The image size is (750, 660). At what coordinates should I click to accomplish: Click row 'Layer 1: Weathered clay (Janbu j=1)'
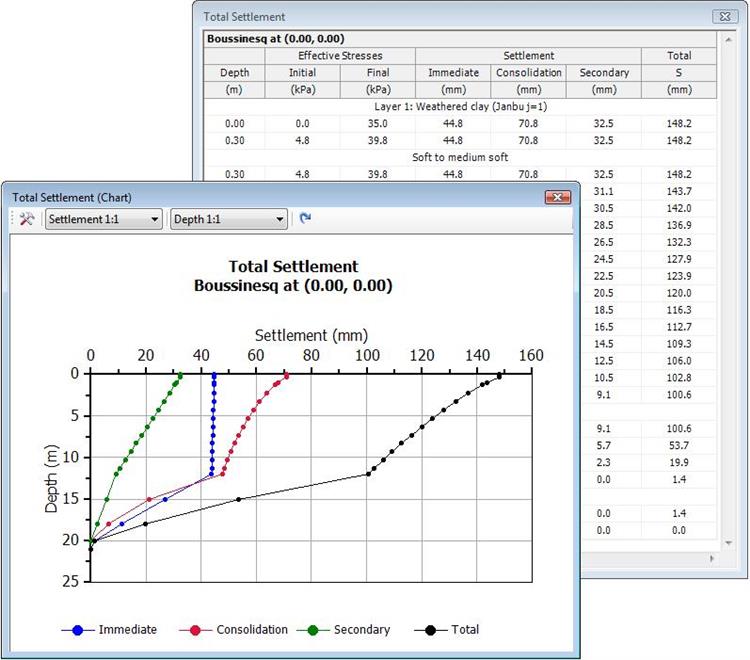460,106
